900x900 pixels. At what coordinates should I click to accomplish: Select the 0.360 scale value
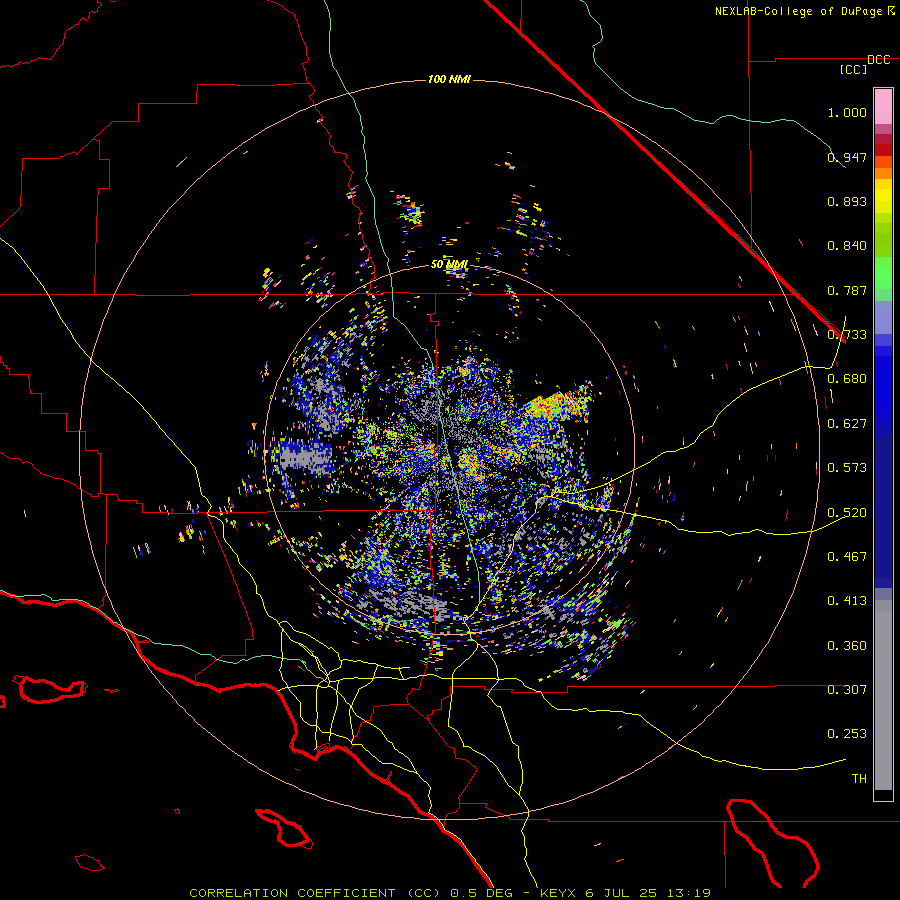pyautogui.click(x=847, y=646)
